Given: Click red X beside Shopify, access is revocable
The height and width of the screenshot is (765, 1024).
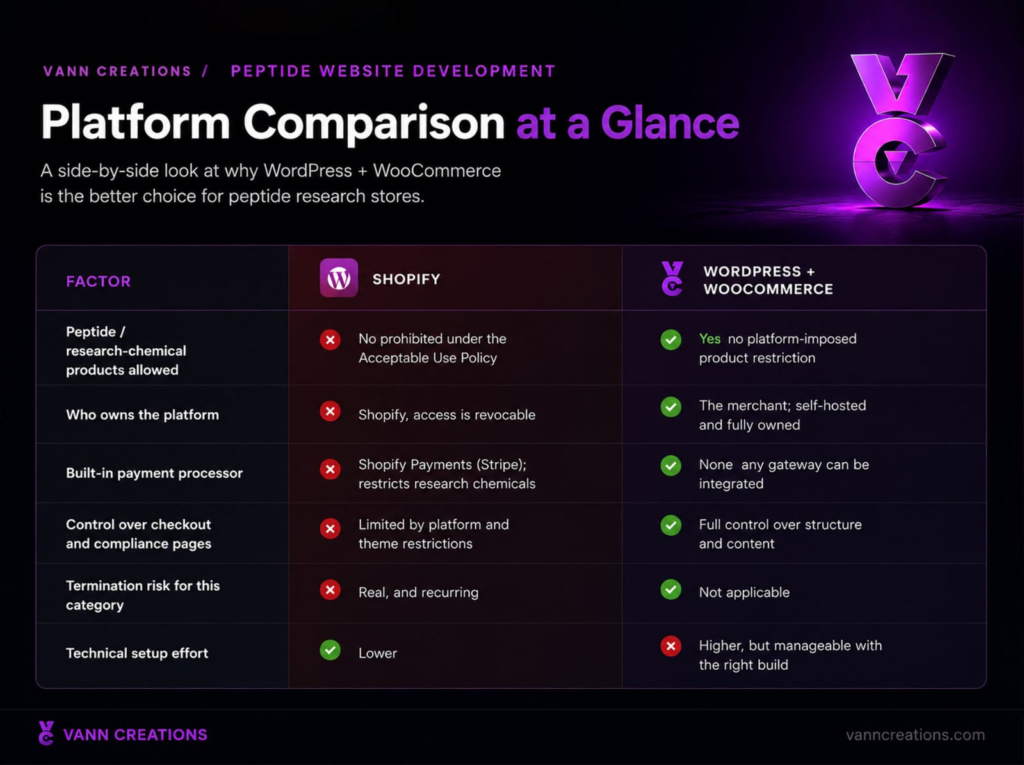Looking at the screenshot, I should [330, 412].
